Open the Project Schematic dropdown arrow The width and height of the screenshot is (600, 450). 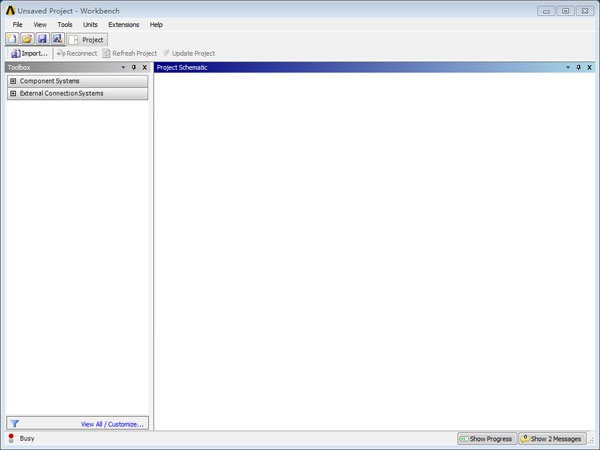click(x=568, y=67)
